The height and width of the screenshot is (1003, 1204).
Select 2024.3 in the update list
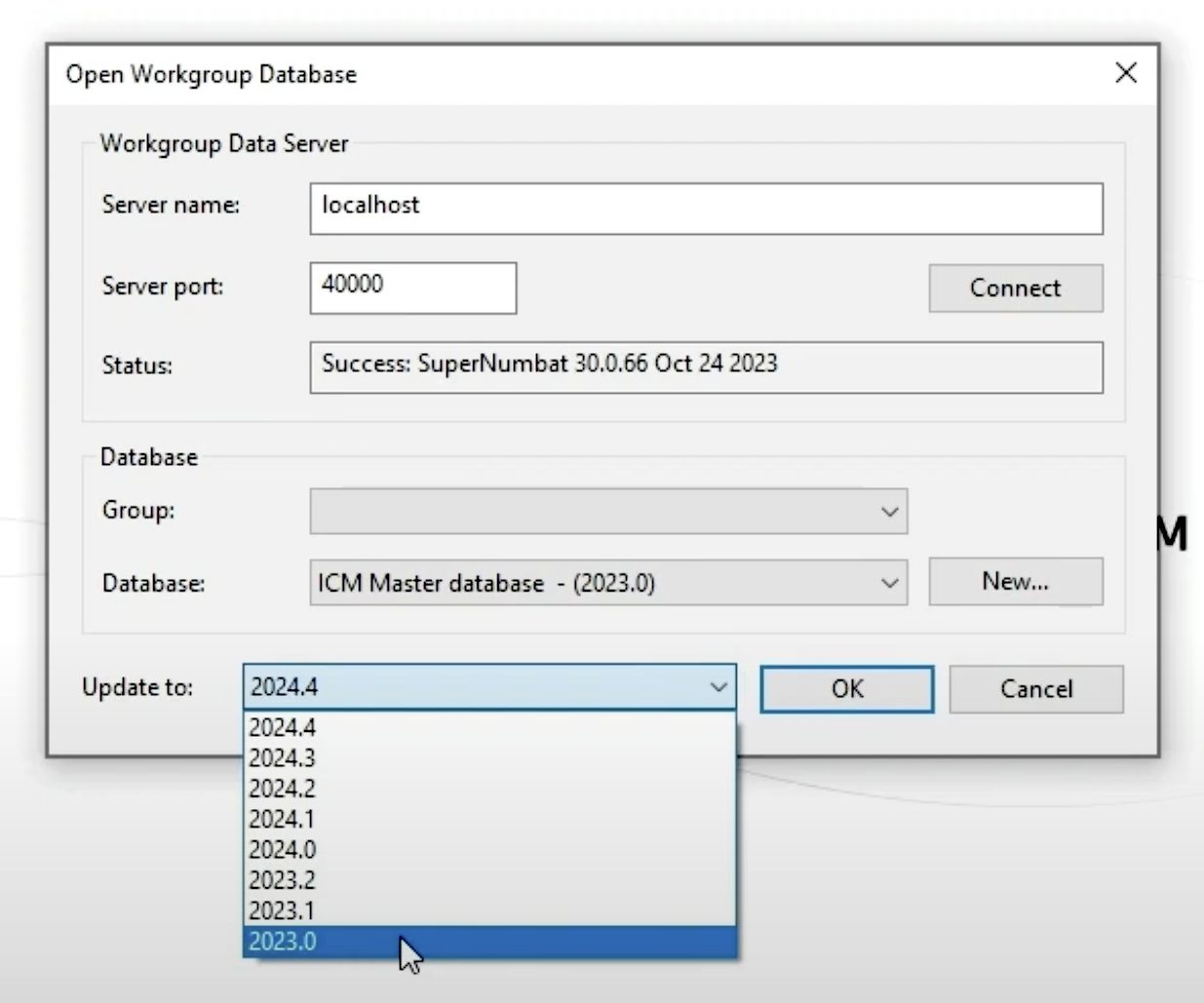coord(489,758)
